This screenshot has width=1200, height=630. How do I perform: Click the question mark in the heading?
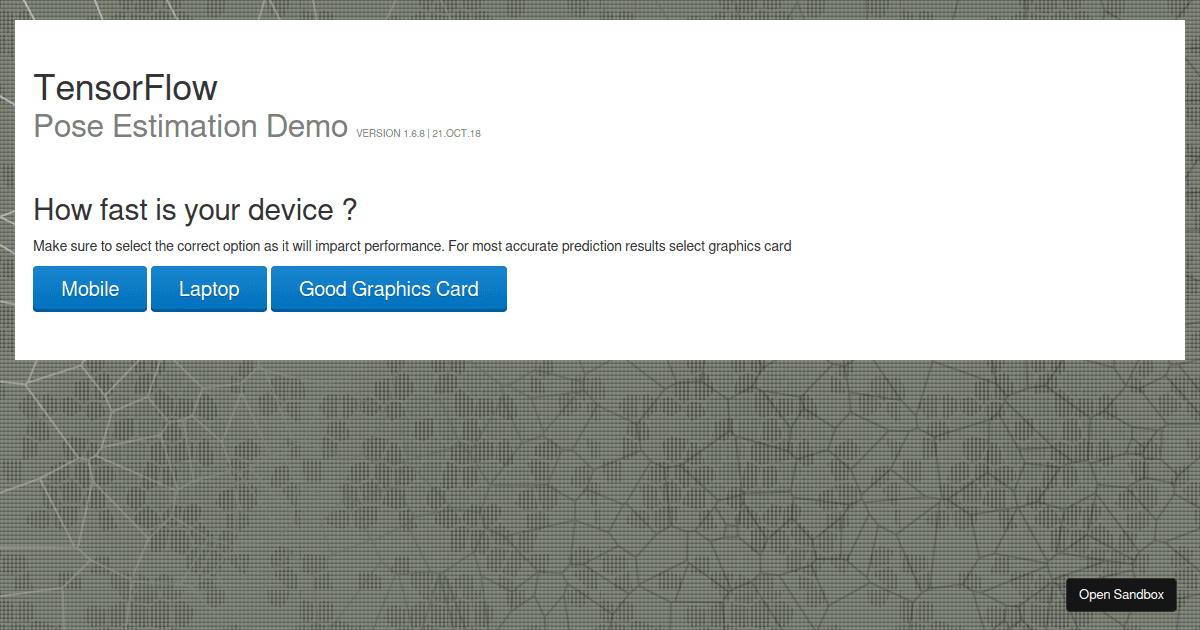(x=350, y=210)
